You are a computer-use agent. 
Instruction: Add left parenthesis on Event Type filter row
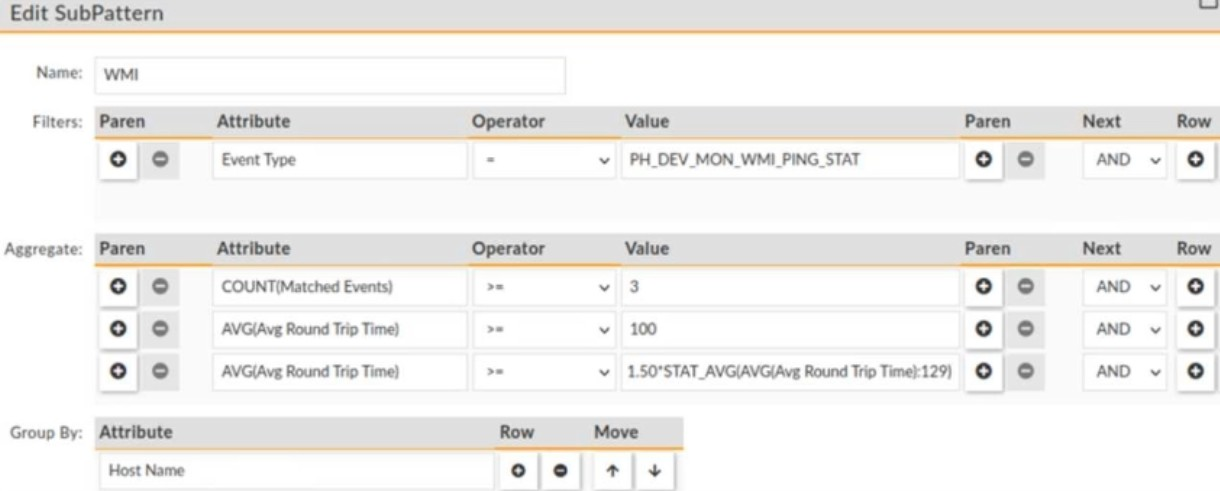click(x=116, y=161)
